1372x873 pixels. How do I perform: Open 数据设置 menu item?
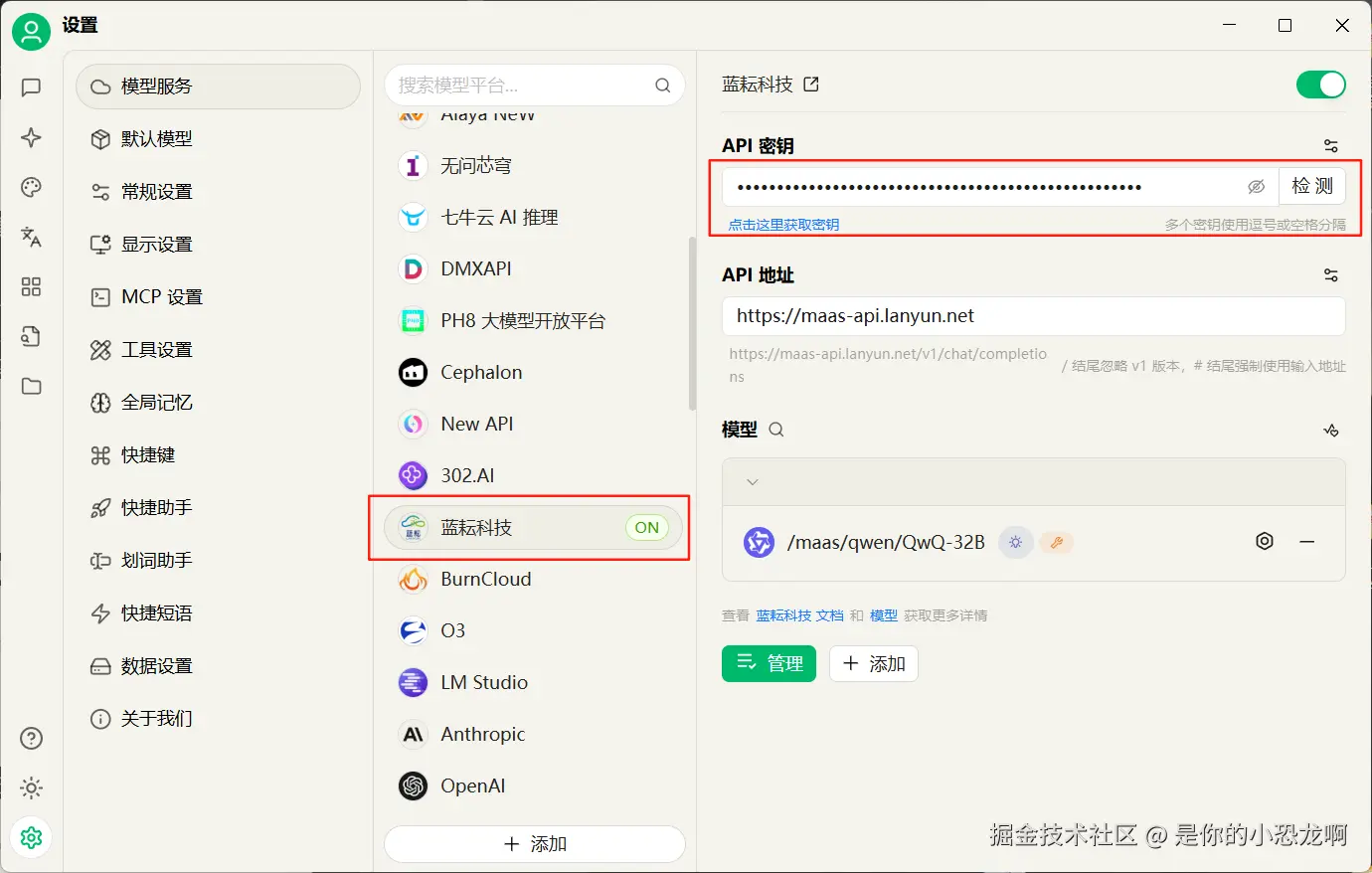218,666
